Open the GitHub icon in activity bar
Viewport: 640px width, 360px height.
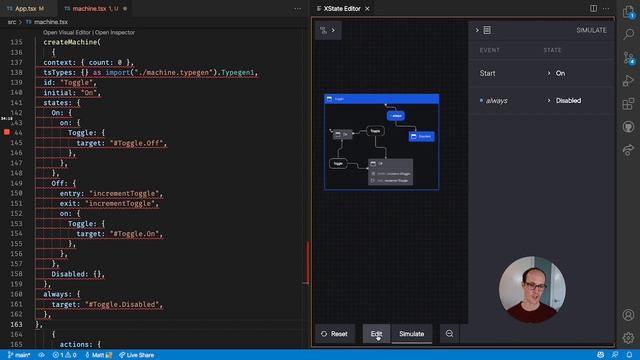pos(629,127)
